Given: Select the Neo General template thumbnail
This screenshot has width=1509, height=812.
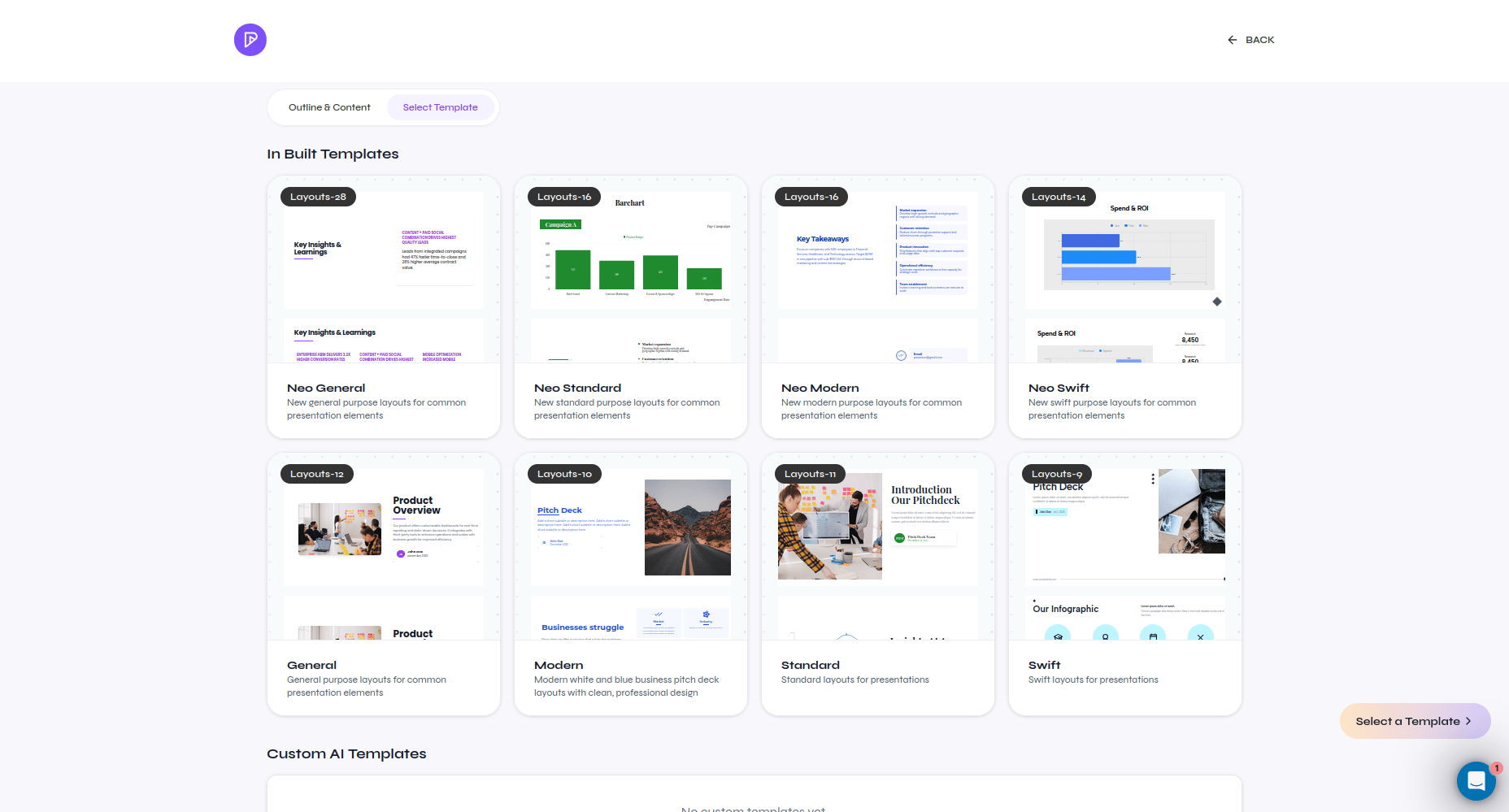Looking at the screenshot, I should (x=384, y=250).
